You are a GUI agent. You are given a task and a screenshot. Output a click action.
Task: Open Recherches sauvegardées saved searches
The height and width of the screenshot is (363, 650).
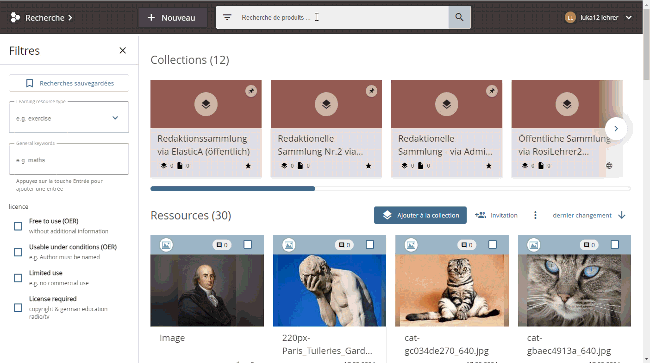coord(69,83)
